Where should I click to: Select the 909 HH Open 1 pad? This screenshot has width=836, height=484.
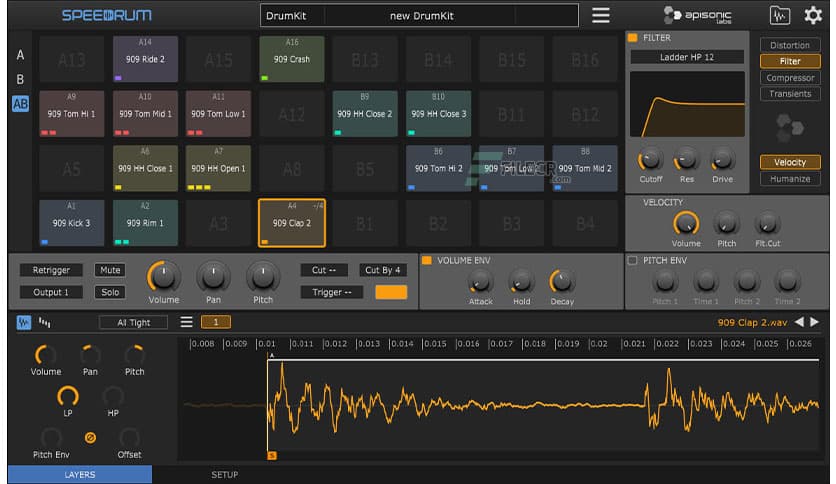click(219, 168)
